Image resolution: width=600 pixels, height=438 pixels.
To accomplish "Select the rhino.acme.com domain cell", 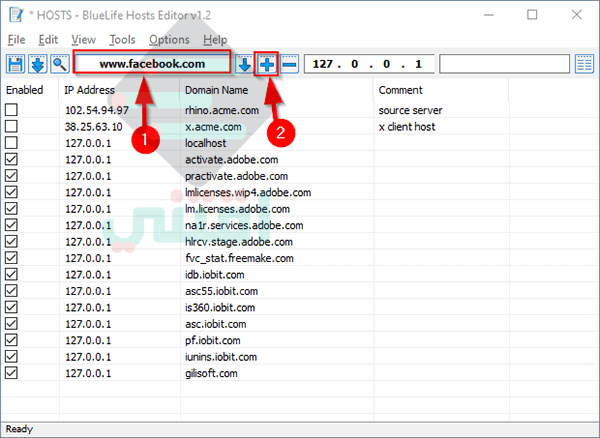I will coord(222,111).
